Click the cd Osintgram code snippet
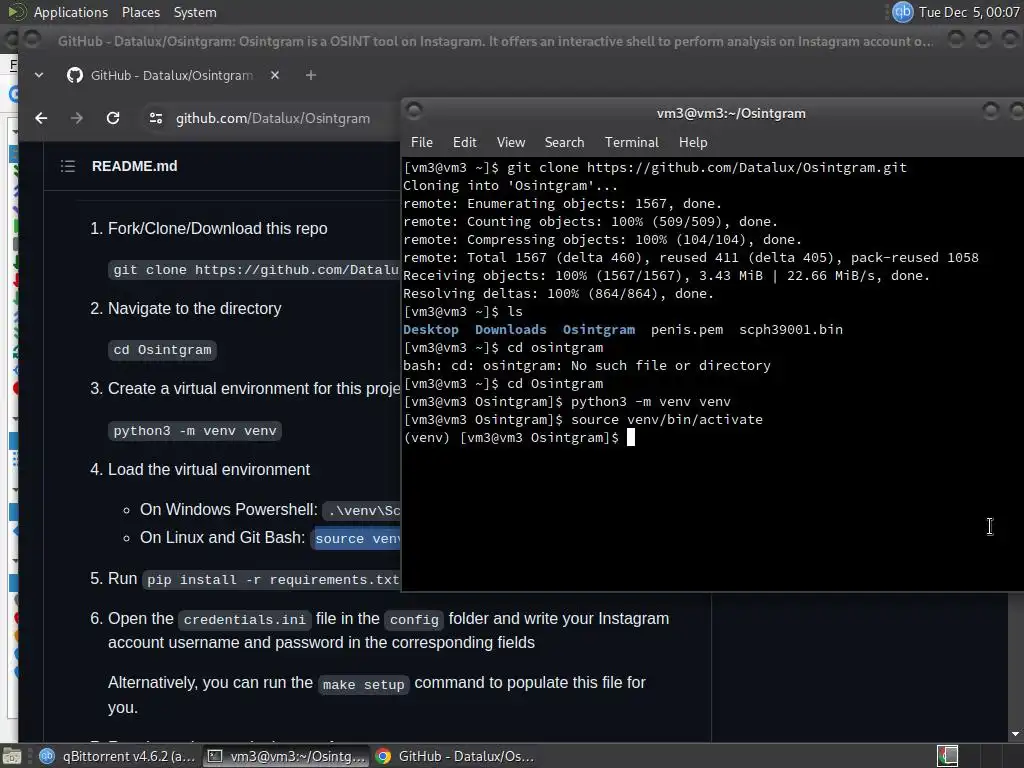Image resolution: width=1024 pixels, height=768 pixels. click(162, 350)
